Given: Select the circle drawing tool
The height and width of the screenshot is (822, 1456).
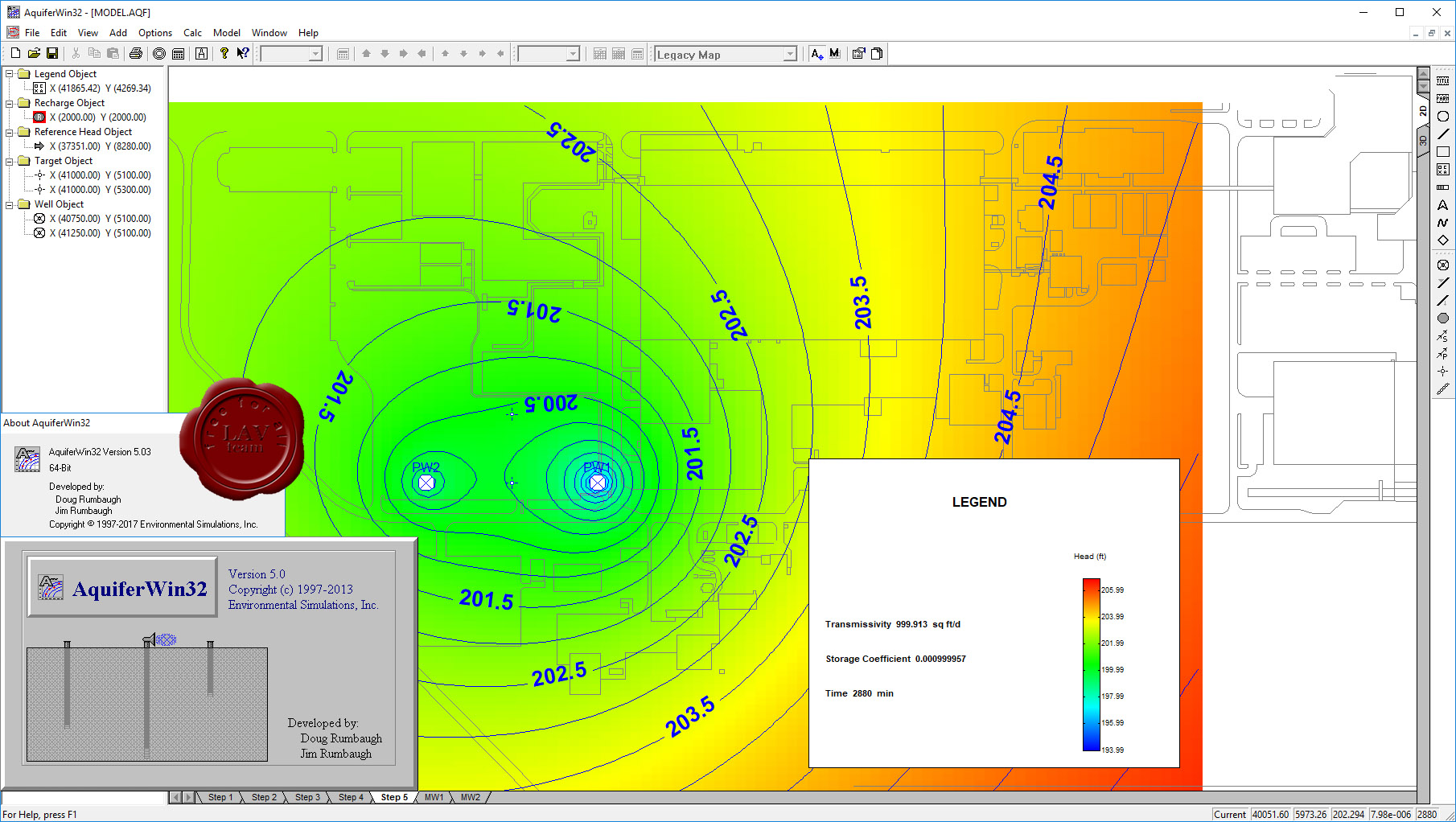Looking at the screenshot, I should [x=1443, y=117].
